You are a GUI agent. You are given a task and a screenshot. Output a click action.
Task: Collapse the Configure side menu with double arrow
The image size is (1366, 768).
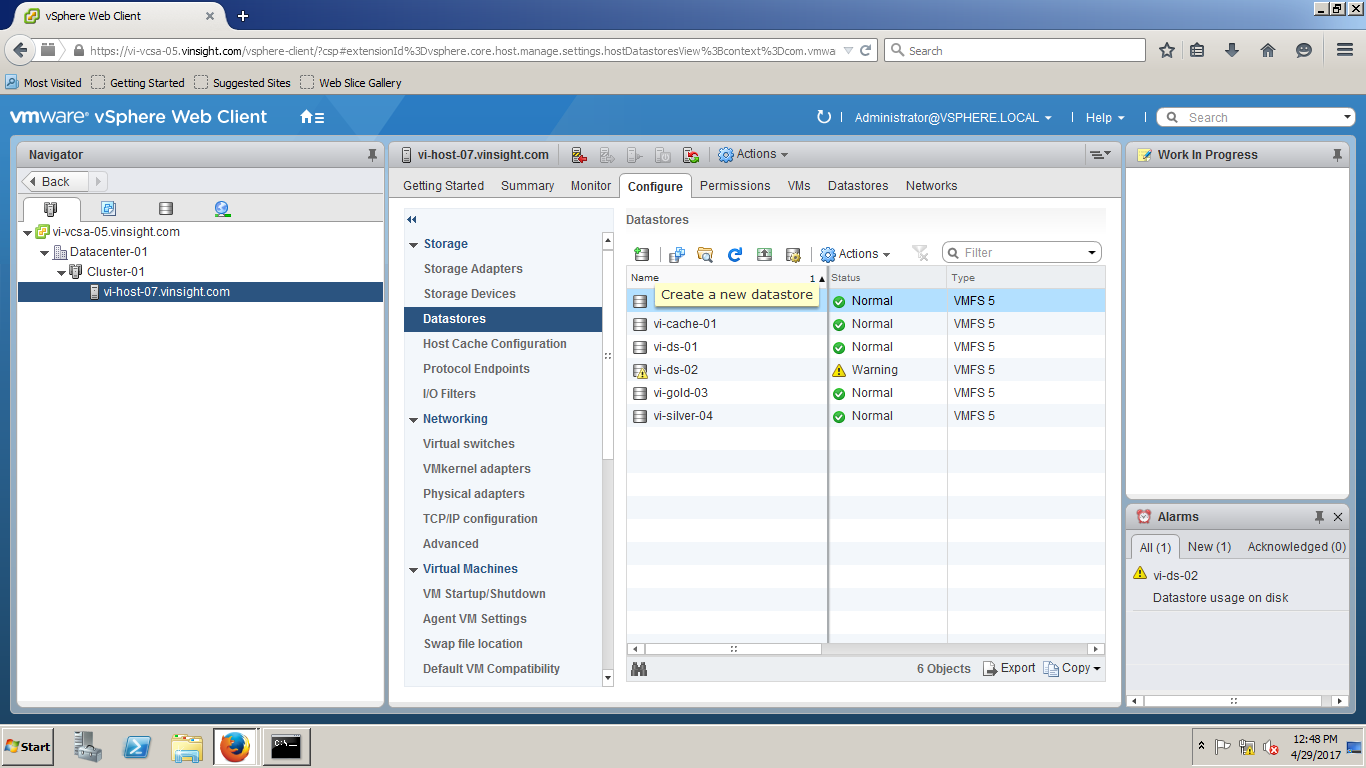411,219
